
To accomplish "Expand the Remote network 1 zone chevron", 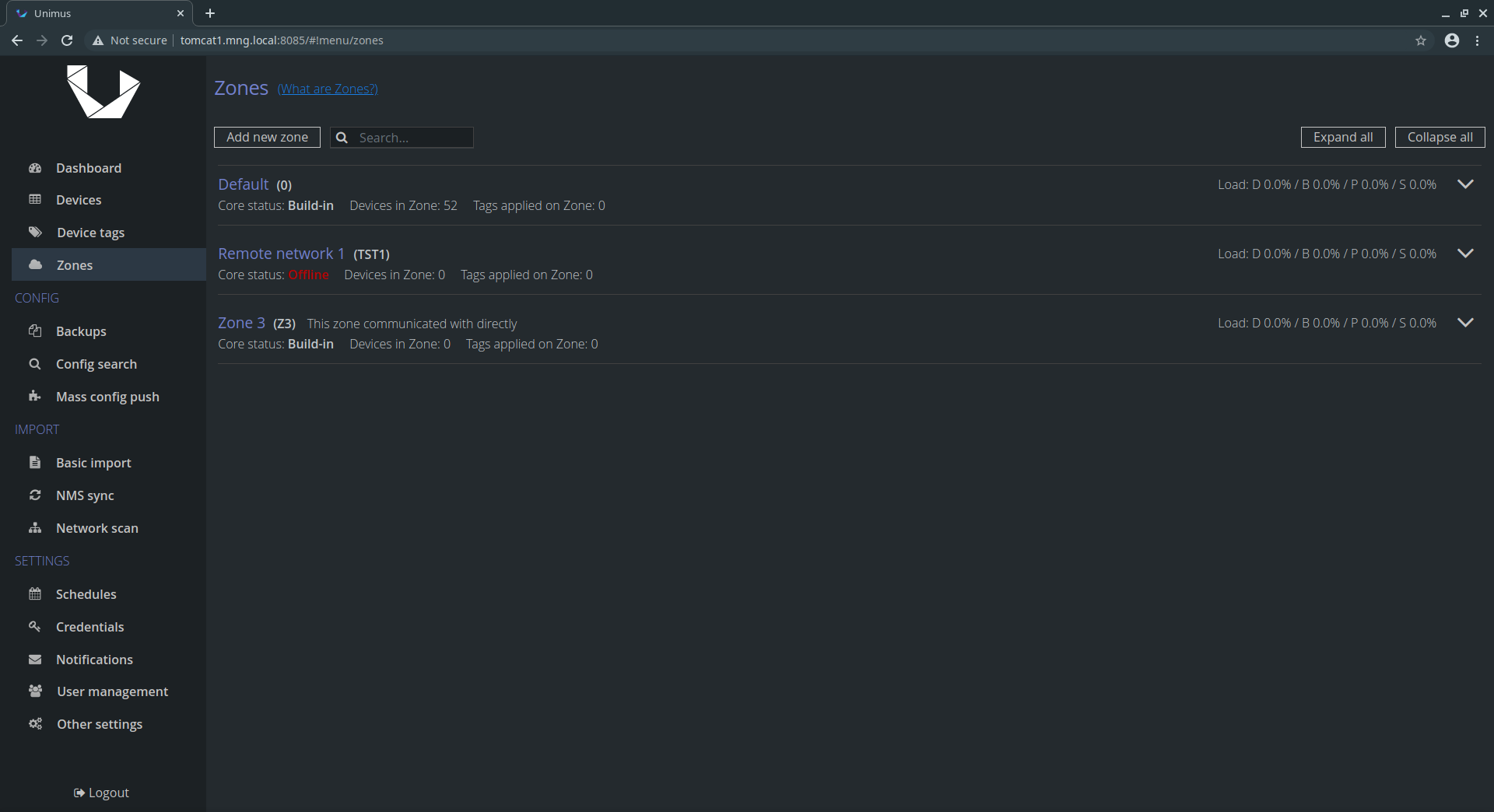I will (x=1465, y=254).
